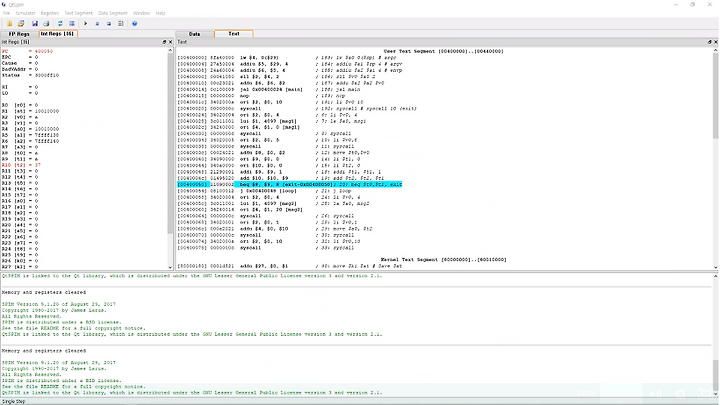Click the R5 [a1] register row
Viewport: 720px width, 405px height.
[30, 135]
